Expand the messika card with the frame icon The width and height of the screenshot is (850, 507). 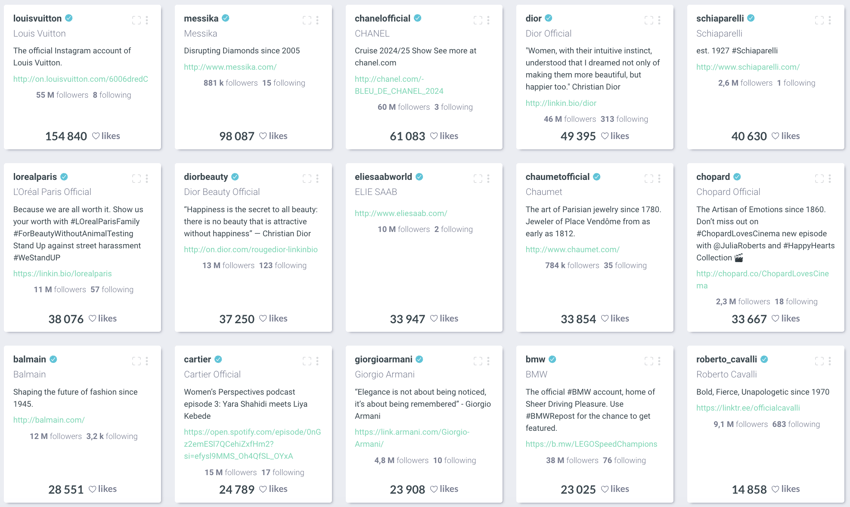click(307, 20)
